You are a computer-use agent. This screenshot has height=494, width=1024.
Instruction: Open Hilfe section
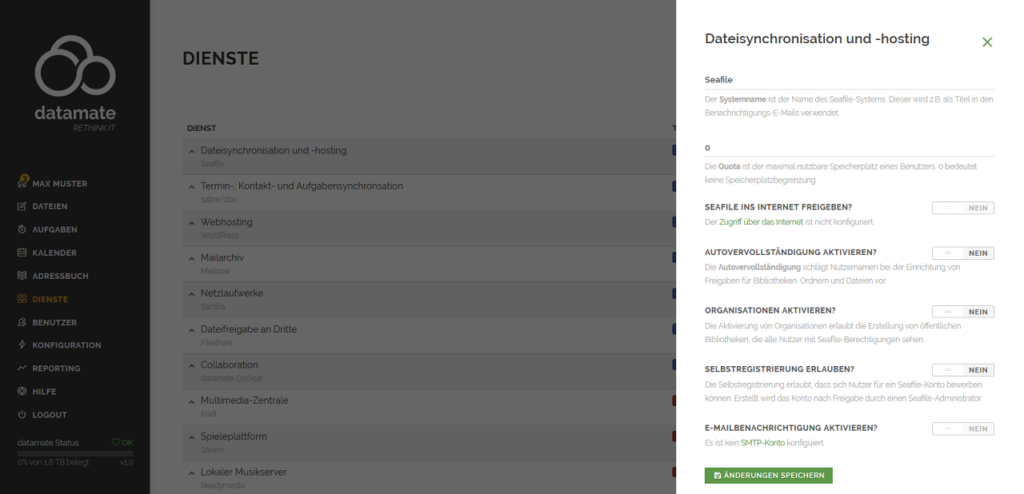[x=44, y=392]
